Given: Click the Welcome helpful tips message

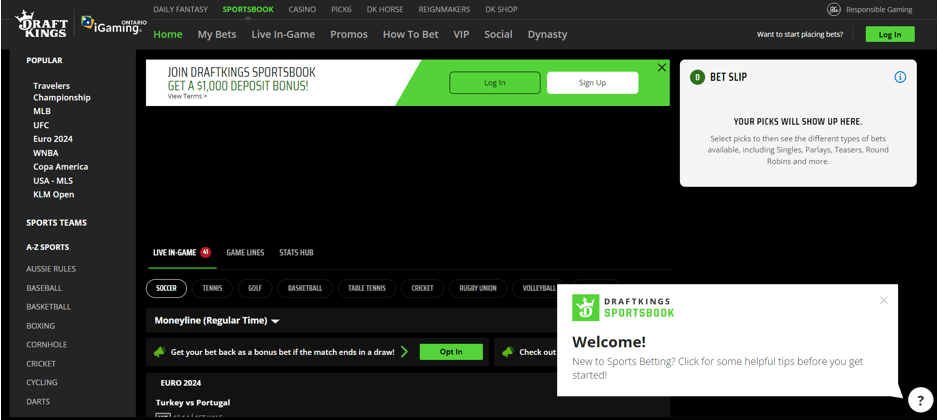Looking at the screenshot, I should (x=717, y=368).
